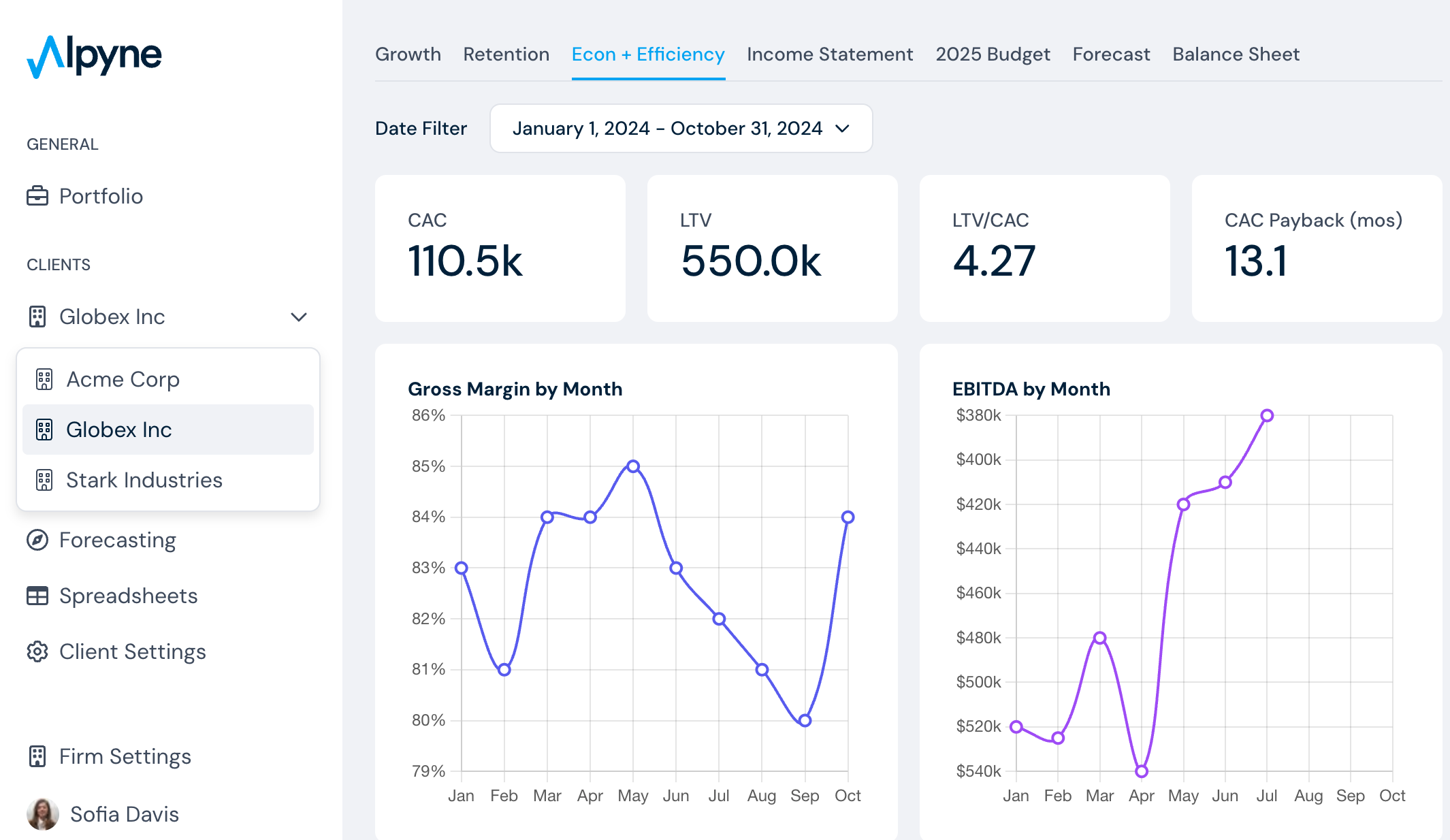The height and width of the screenshot is (840, 1450).
Task: Click the Forecasting compass icon
Action: tap(37, 540)
